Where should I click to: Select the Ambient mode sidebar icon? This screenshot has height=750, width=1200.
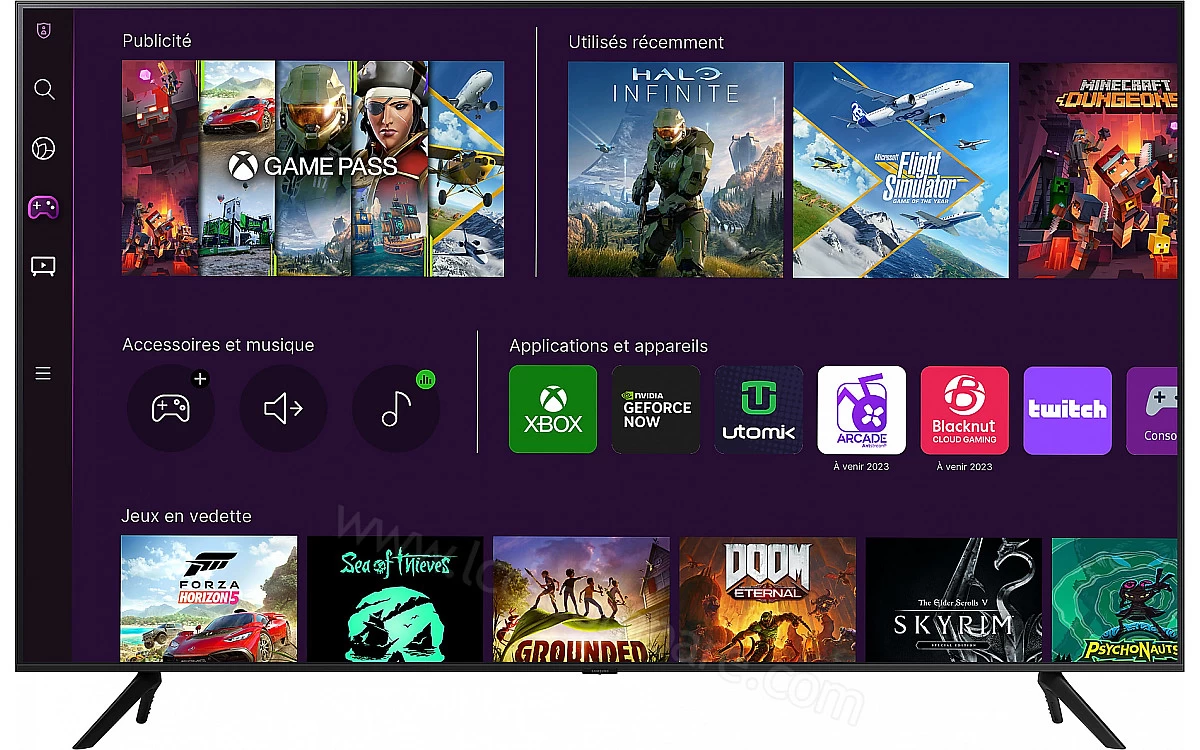[x=44, y=149]
